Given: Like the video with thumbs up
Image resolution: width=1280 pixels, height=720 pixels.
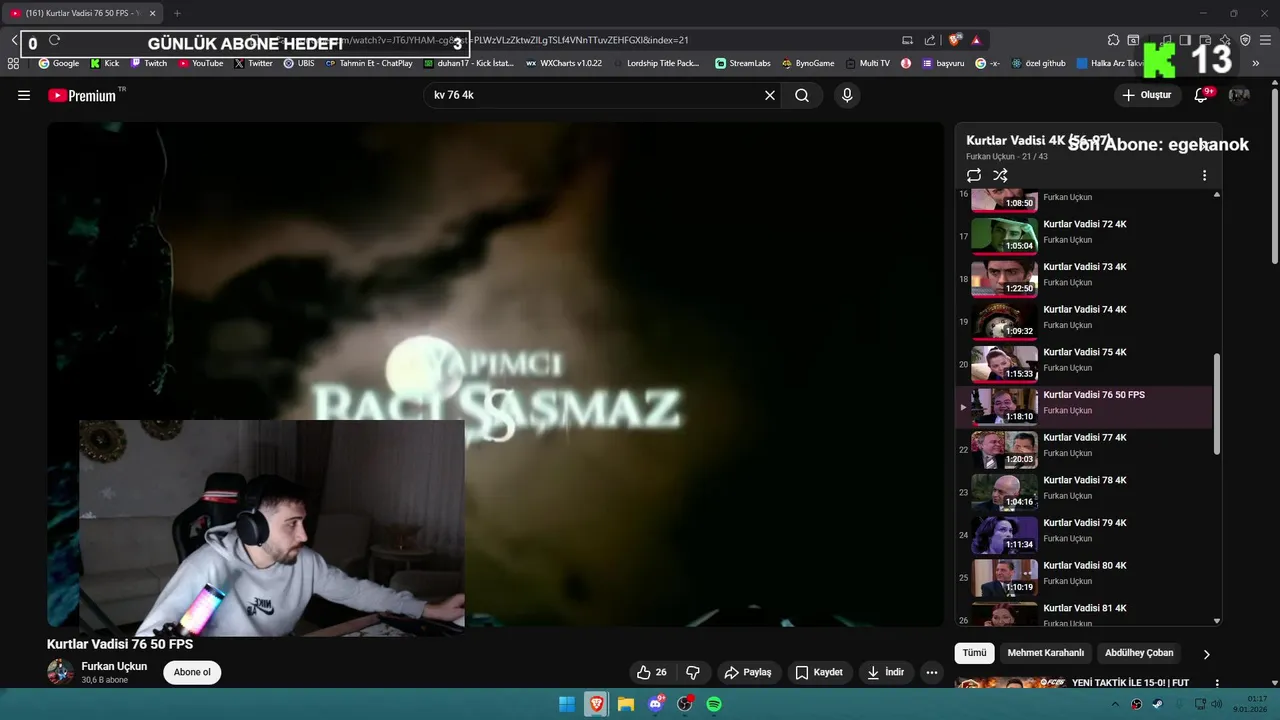Looking at the screenshot, I should coord(653,672).
